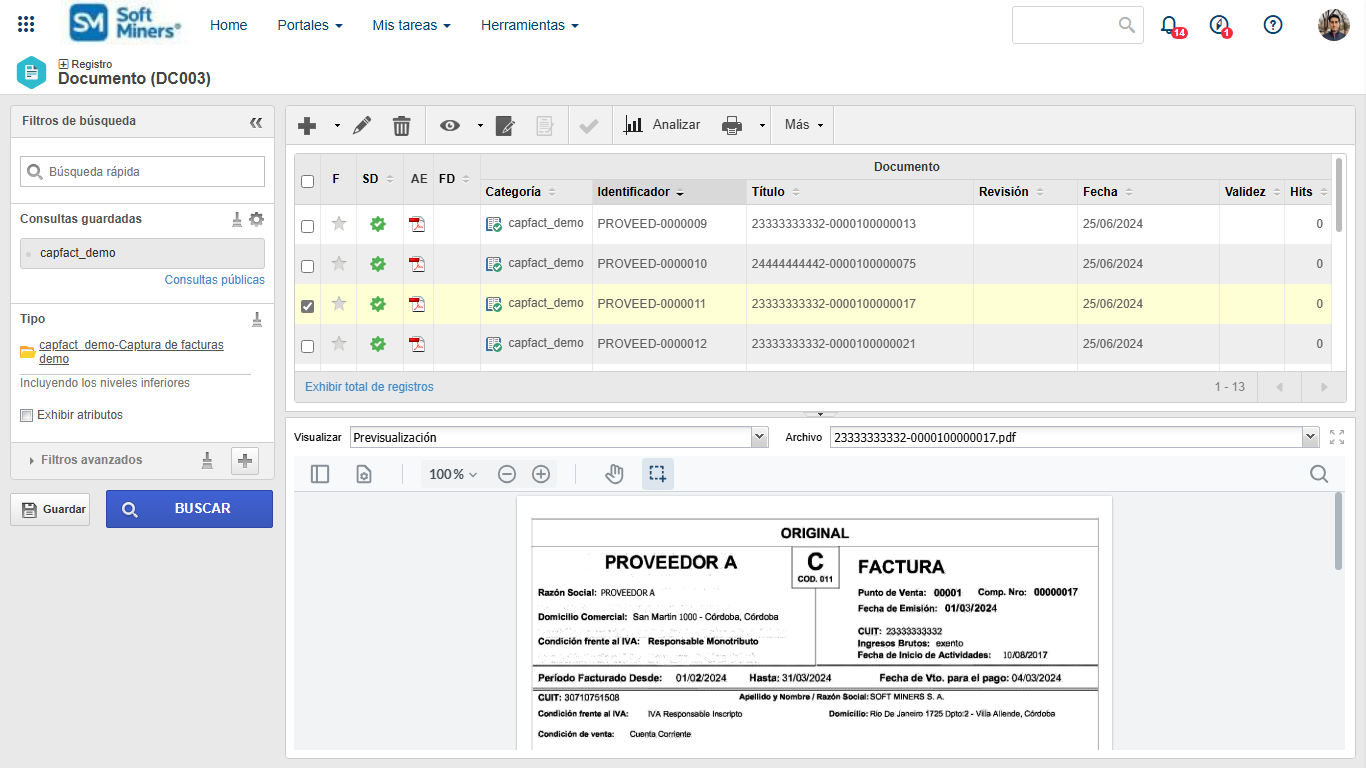Click the Exhibir total de registros link

click(369, 387)
